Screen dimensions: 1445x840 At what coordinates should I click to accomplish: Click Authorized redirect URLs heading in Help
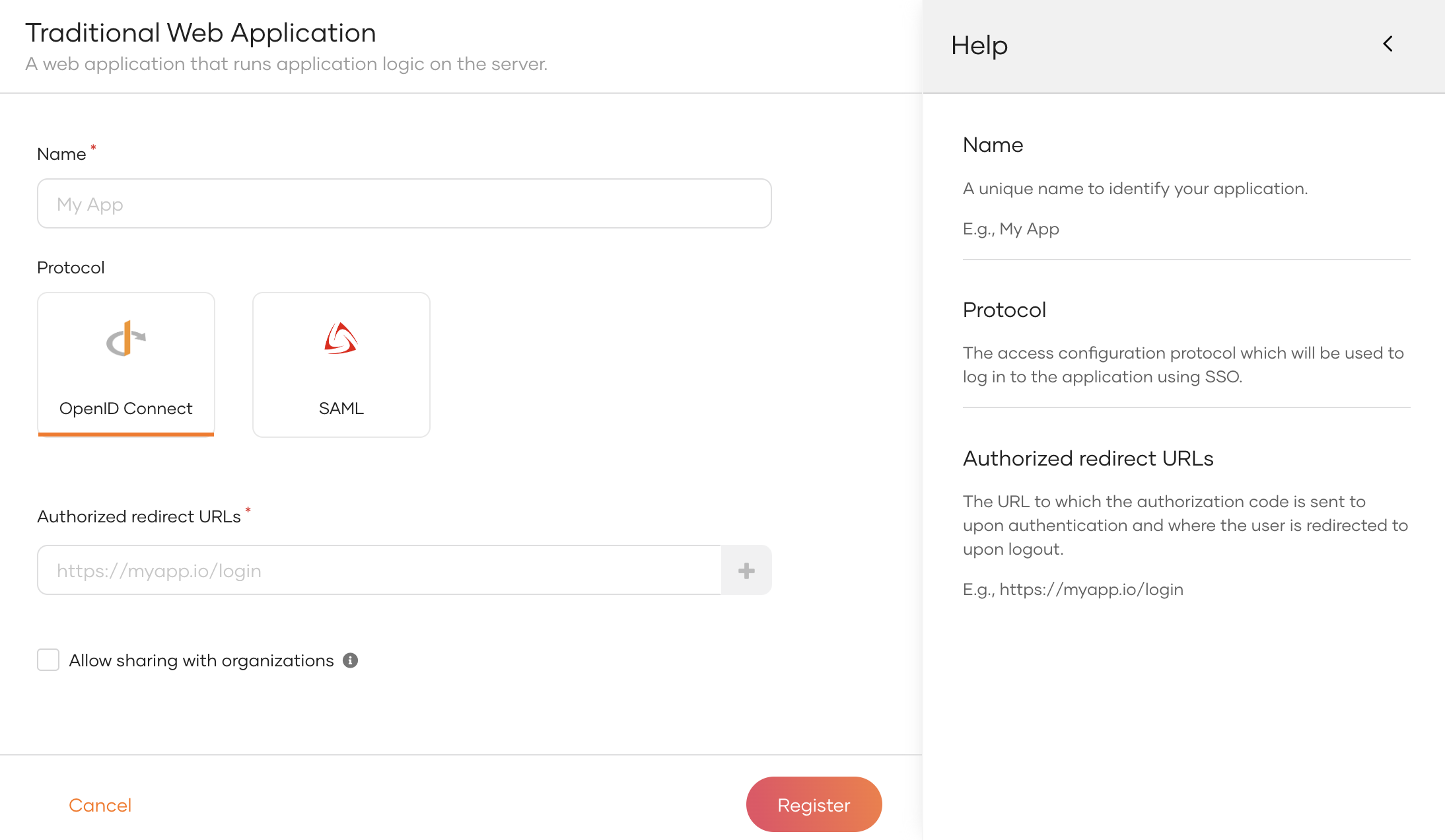coord(1088,458)
